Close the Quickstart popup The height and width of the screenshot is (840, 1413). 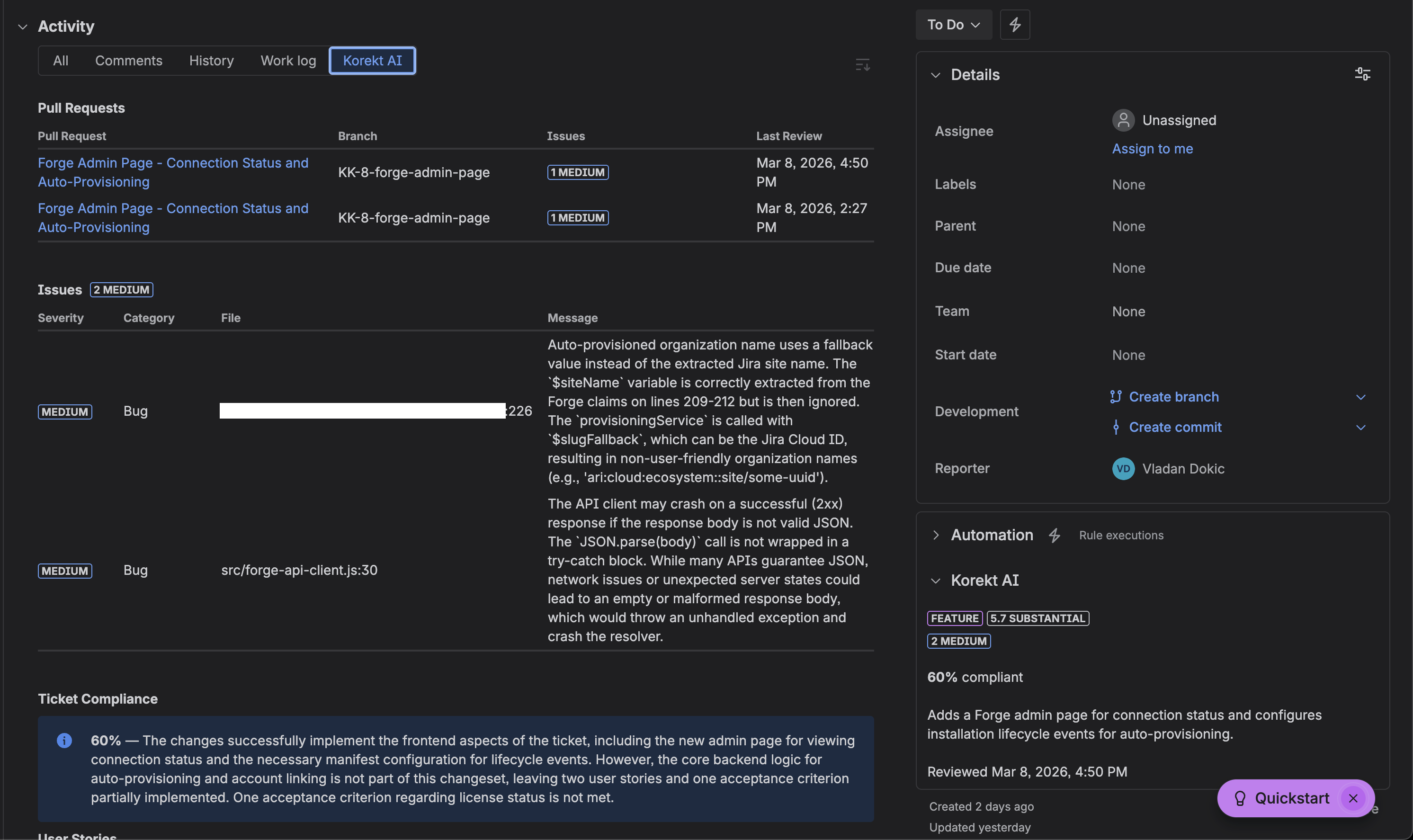(x=1353, y=798)
